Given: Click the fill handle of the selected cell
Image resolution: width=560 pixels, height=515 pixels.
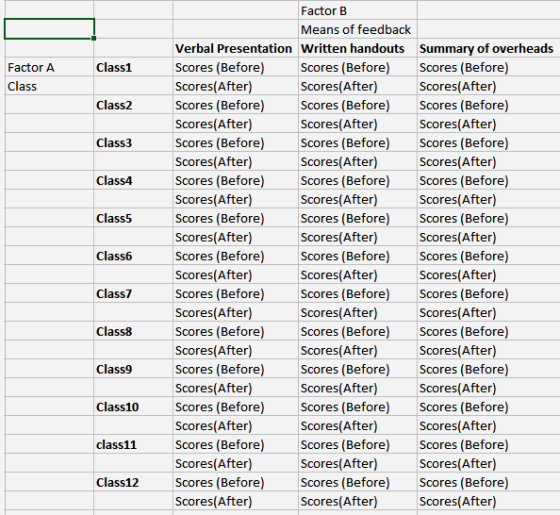Looking at the screenshot, I should pyautogui.click(x=94, y=38).
